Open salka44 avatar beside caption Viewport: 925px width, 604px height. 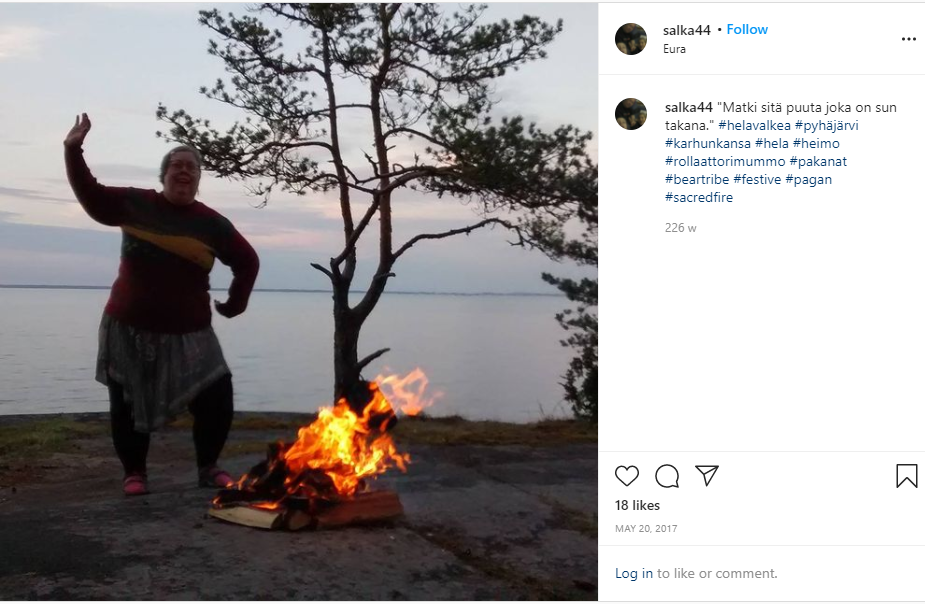631,114
